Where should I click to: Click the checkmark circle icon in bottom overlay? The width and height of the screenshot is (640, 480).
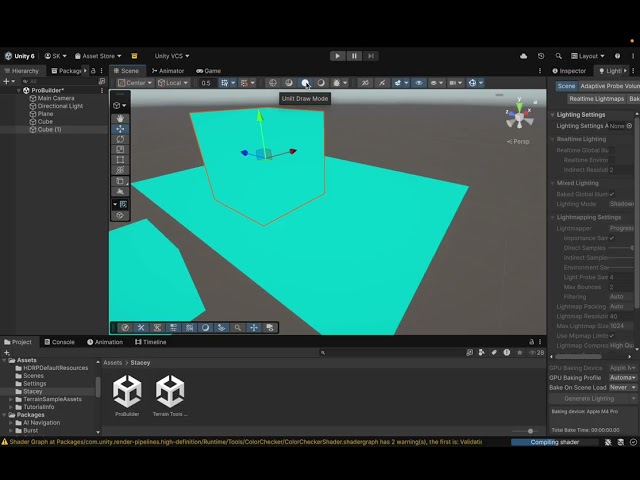click(x=125, y=327)
